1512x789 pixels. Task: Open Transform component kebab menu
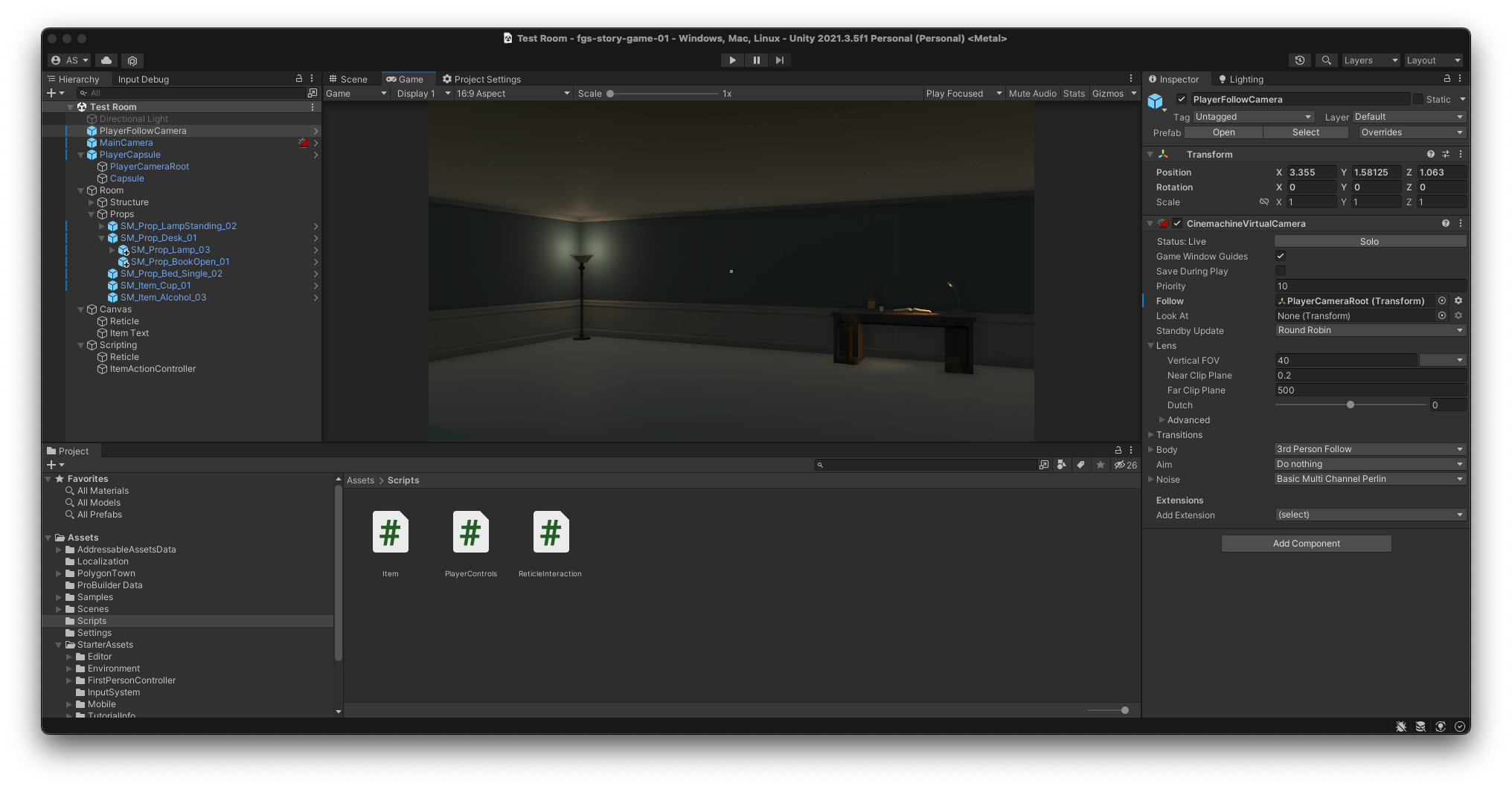[1461, 154]
